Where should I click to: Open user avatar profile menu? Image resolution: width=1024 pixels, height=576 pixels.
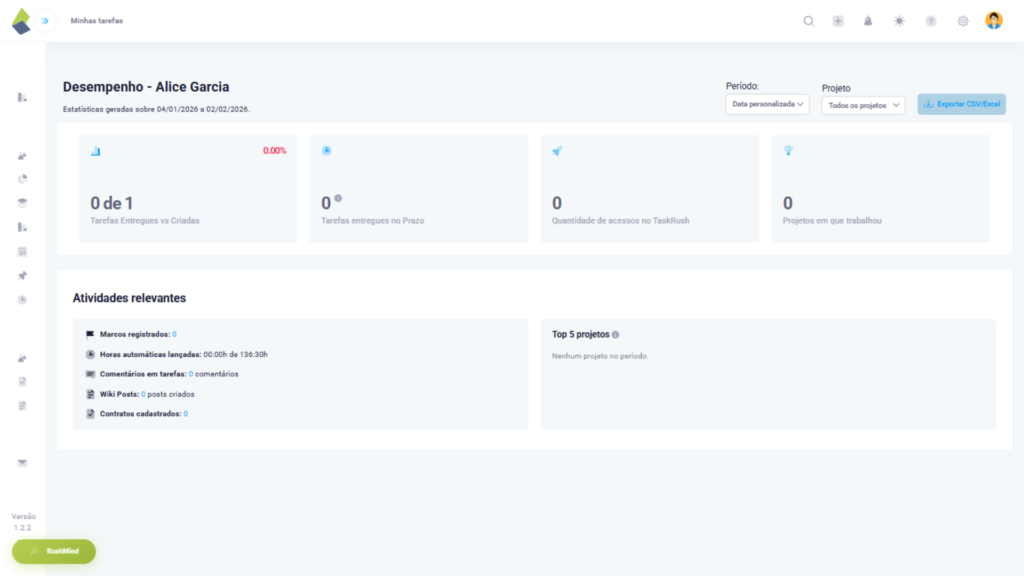coord(993,20)
